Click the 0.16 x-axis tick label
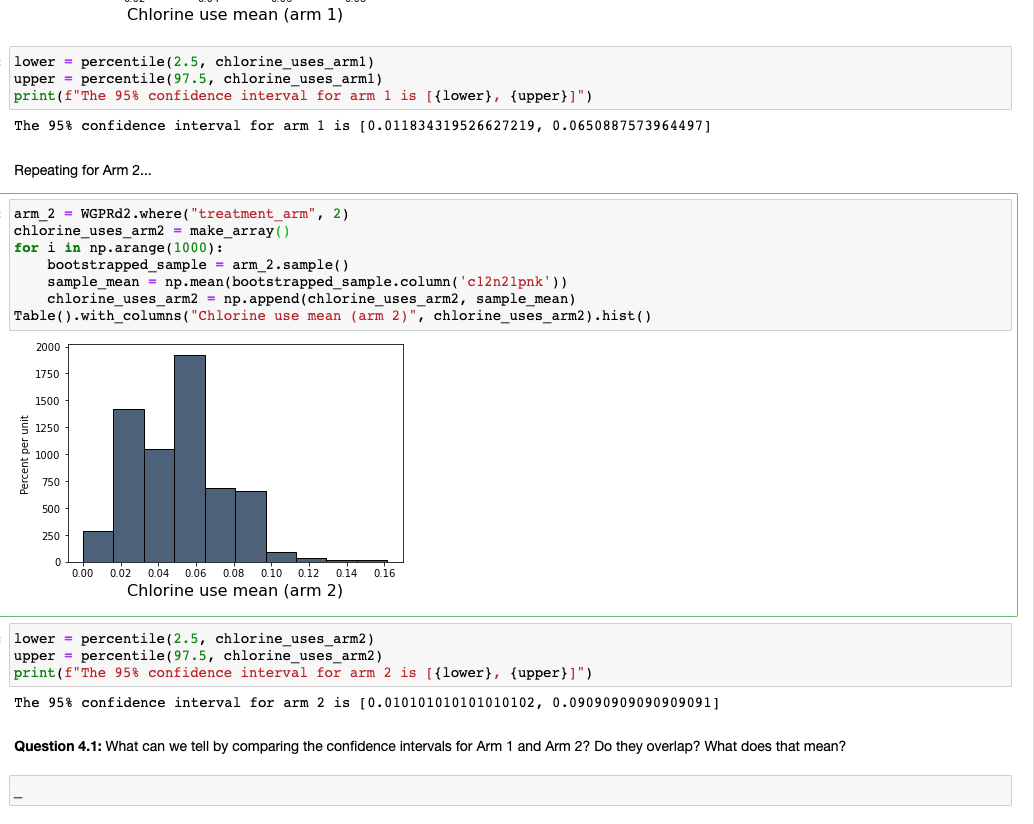 click(x=384, y=574)
